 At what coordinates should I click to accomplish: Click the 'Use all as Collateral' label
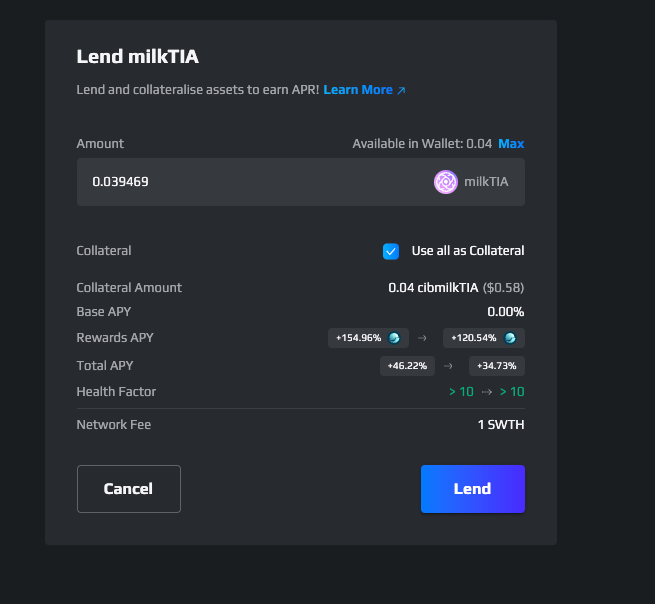468,251
